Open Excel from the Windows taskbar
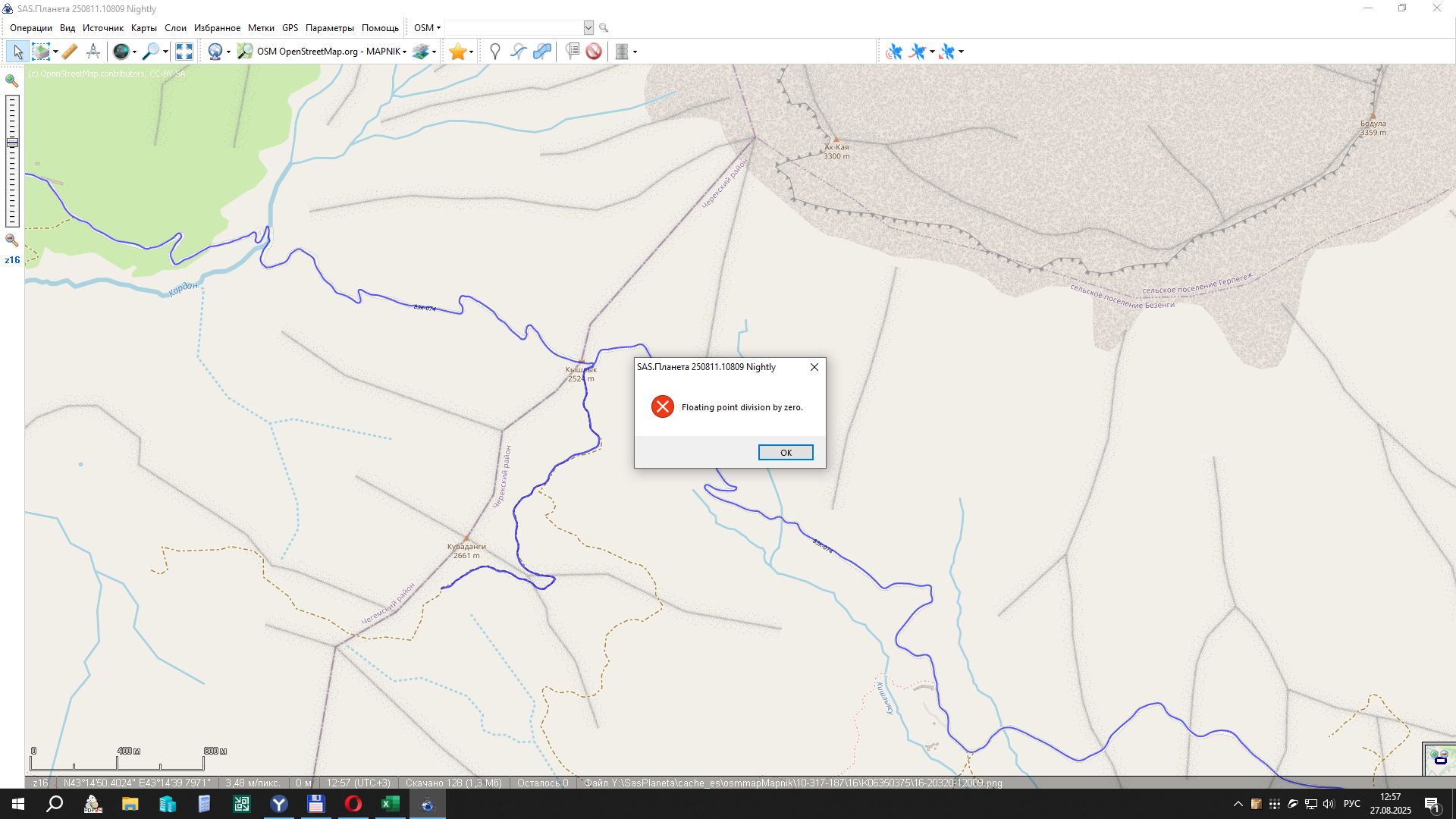Screen dimensions: 1456x819 pos(390,804)
